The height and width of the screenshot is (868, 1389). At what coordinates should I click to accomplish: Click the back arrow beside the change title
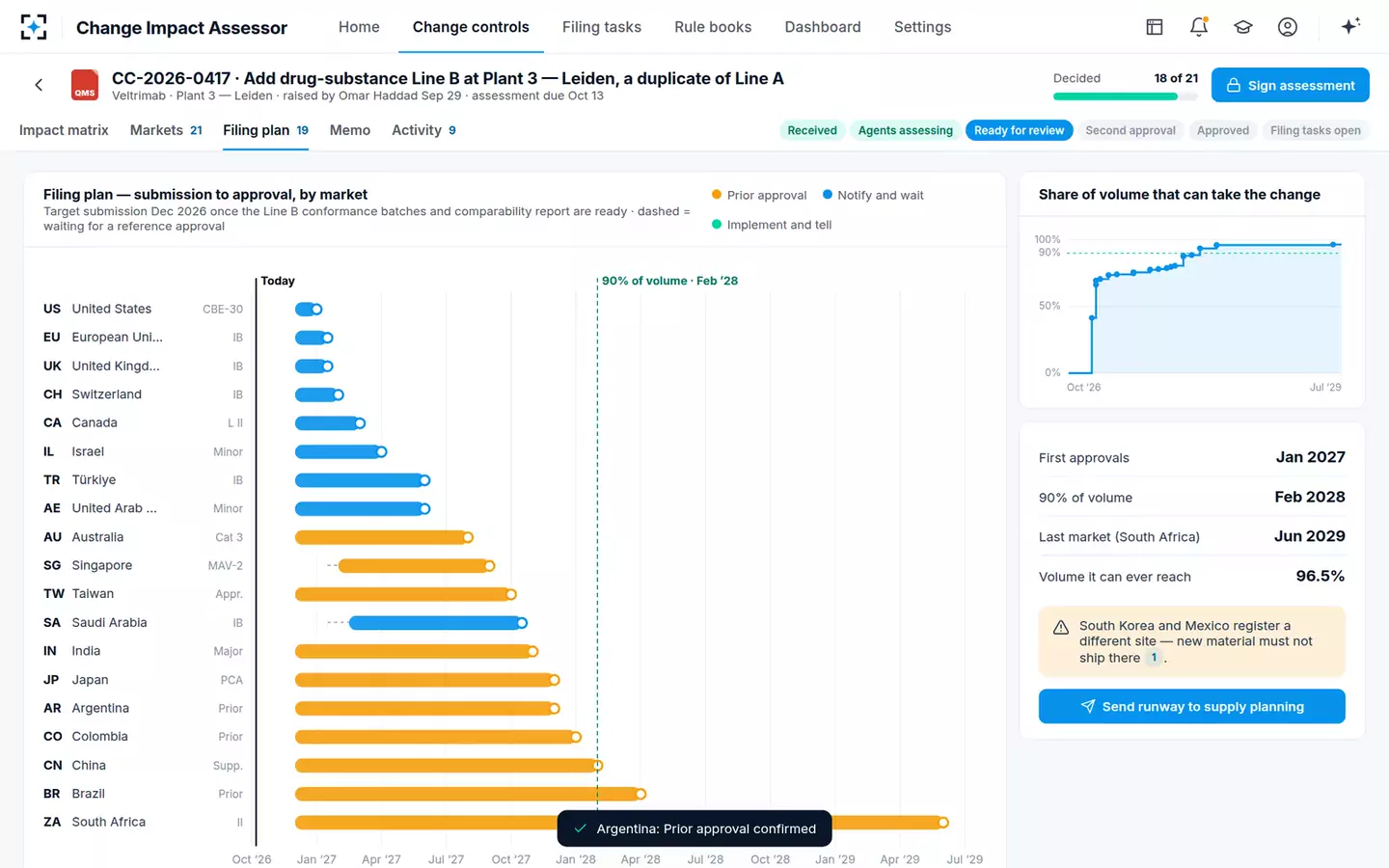click(x=39, y=85)
